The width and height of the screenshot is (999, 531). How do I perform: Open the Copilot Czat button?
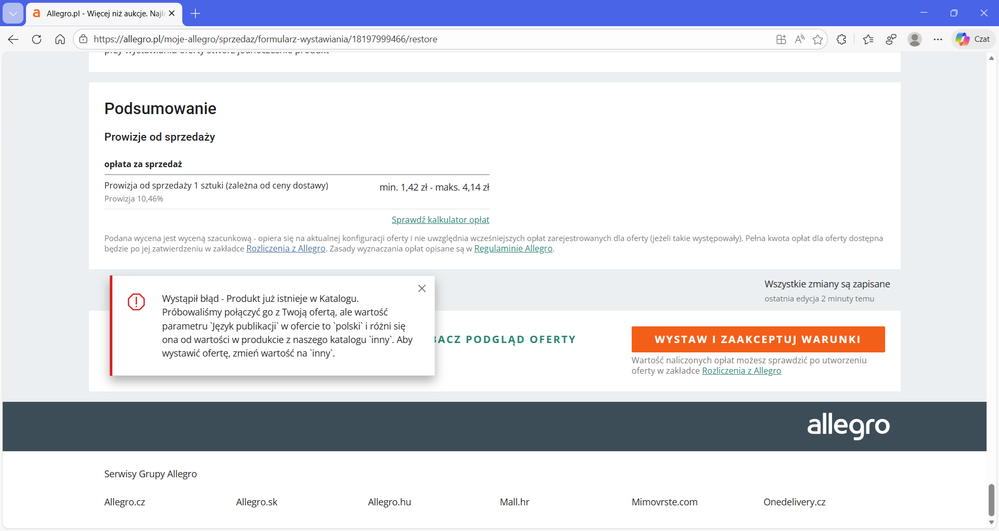pyautogui.click(x=972, y=39)
